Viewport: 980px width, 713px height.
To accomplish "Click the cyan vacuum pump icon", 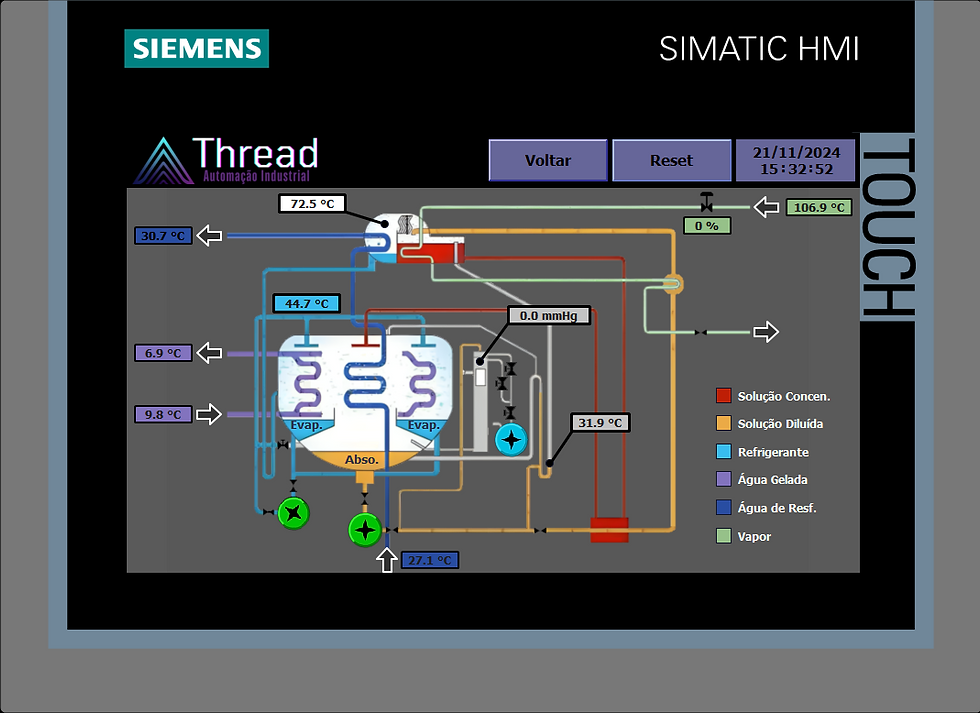I will click(x=511, y=439).
